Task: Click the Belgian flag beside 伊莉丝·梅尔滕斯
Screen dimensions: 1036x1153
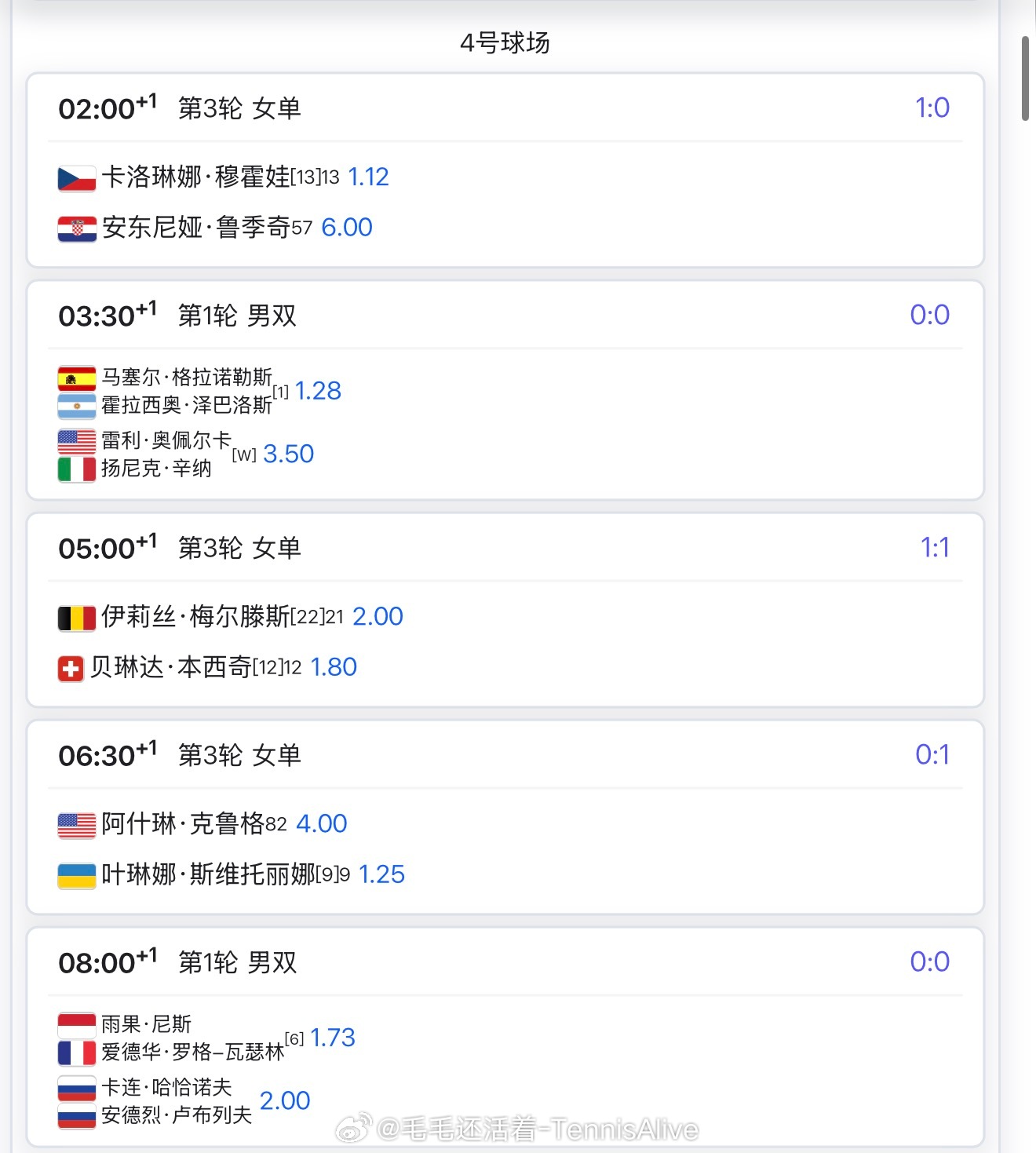Action: click(x=77, y=618)
